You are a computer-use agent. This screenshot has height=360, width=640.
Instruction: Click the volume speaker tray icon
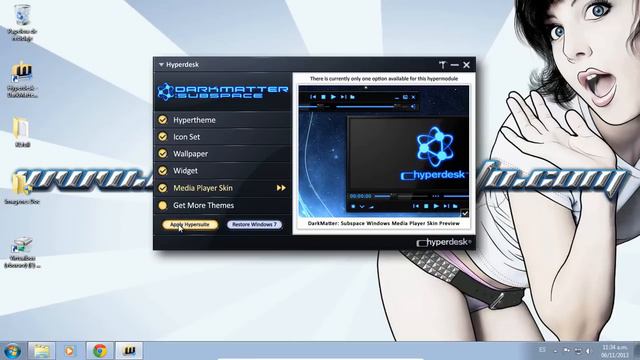pos(589,351)
